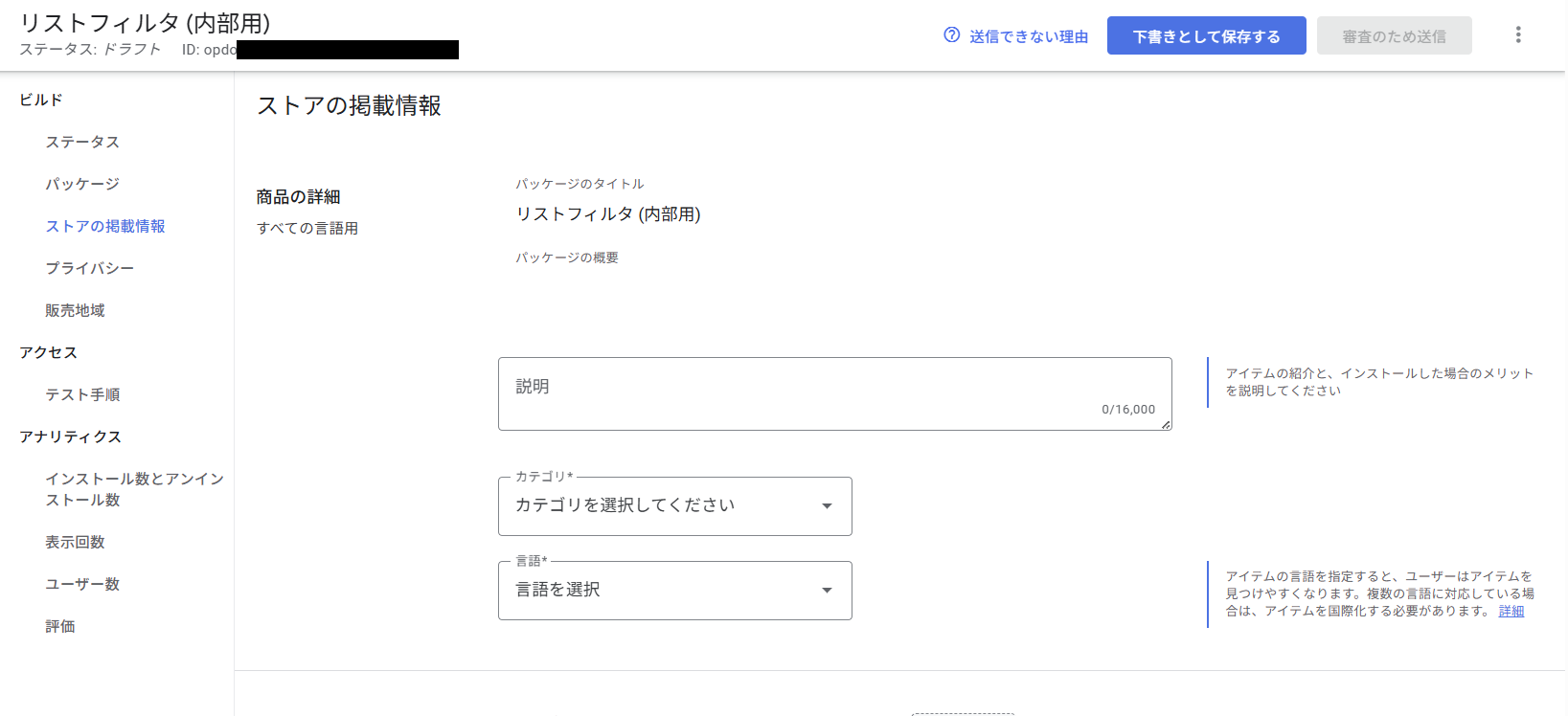This screenshot has height=716, width=1568.
Task: View インストール数とアンインストール数 analytics
Action: tap(134, 489)
